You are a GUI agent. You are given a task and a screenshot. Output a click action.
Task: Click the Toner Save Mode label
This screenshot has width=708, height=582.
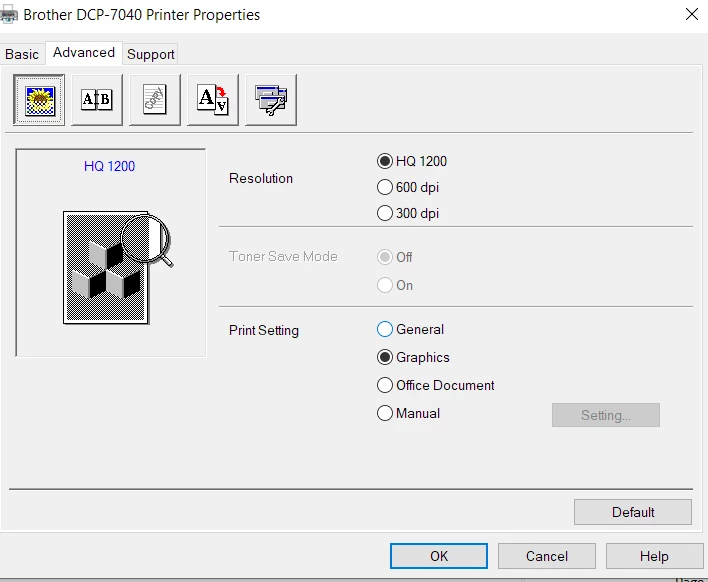pyautogui.click(x=283, y=256)
